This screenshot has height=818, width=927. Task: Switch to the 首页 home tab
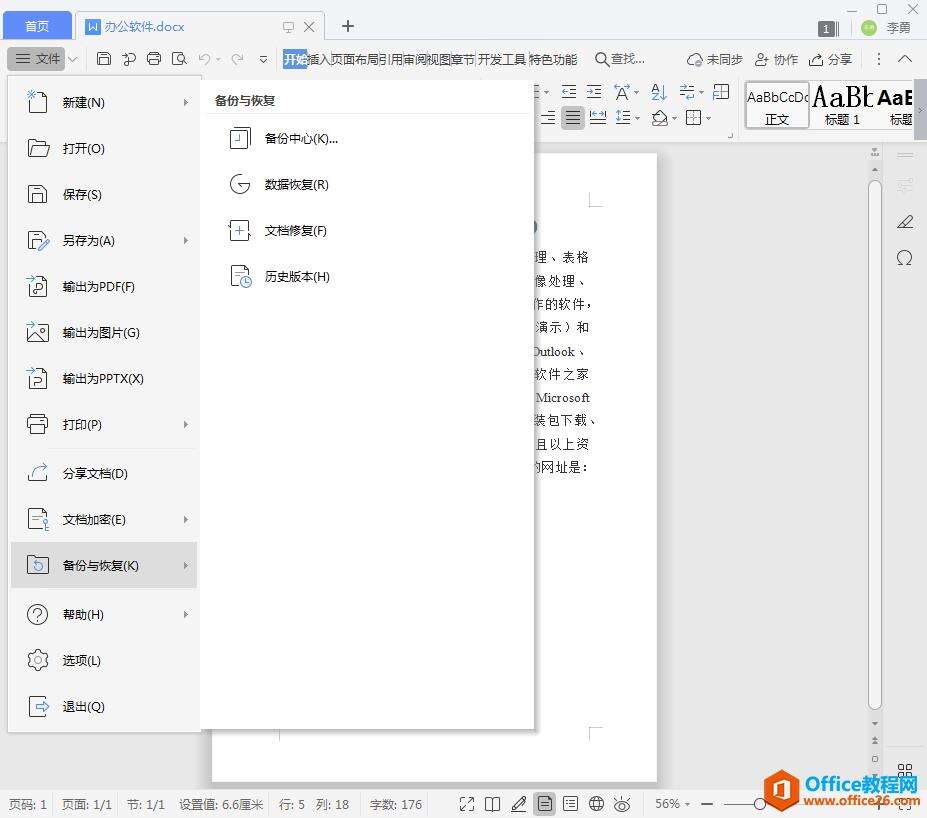37,26
